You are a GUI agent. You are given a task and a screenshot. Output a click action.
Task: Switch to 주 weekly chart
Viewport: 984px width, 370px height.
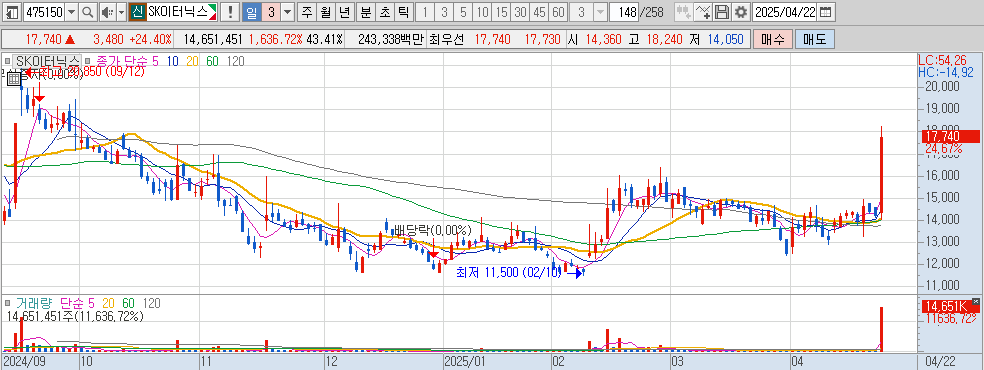tap(306, 11)
